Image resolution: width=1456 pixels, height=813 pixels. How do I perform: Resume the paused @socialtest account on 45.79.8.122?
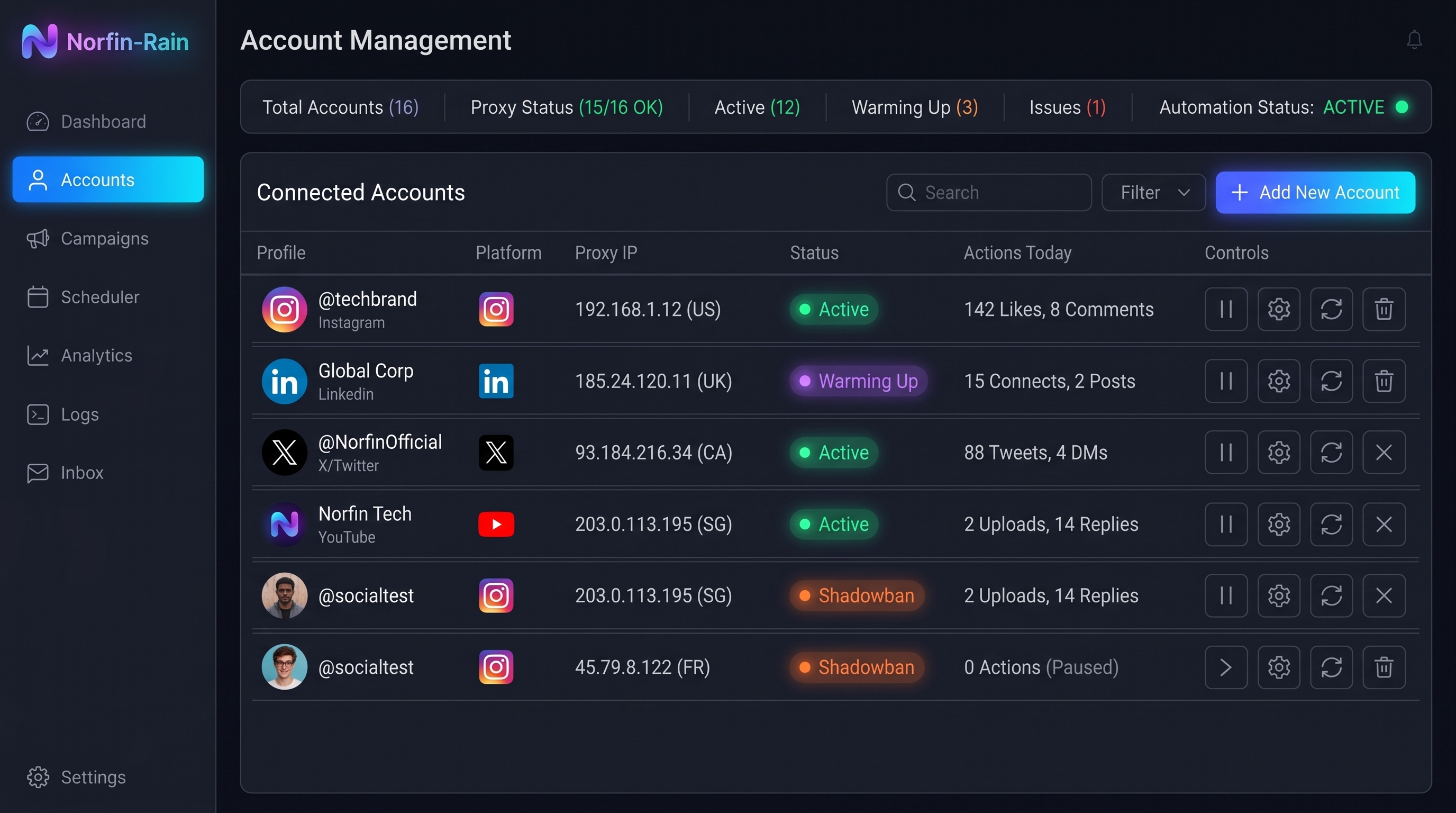tap(1226, 667)
